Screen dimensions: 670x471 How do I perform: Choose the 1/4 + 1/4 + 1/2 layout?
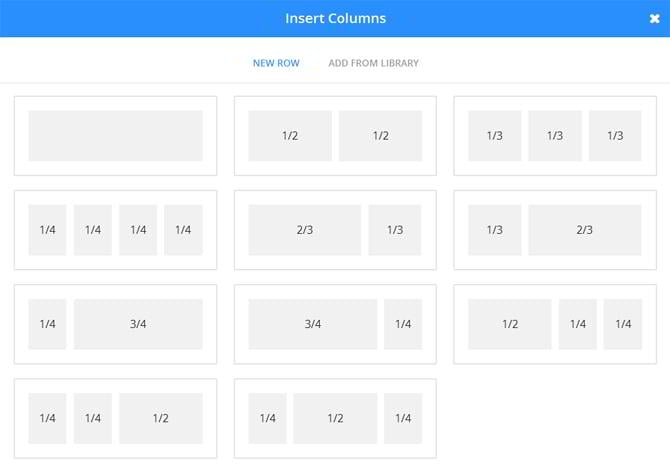pos(115,418)
